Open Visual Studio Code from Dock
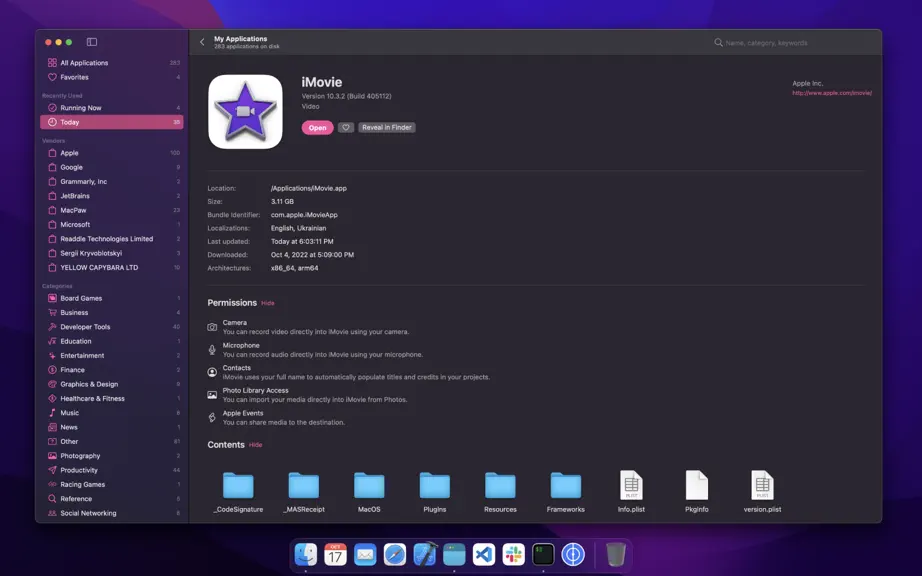The width and height of the screenshot is (922, 576). tap(484, 554)
